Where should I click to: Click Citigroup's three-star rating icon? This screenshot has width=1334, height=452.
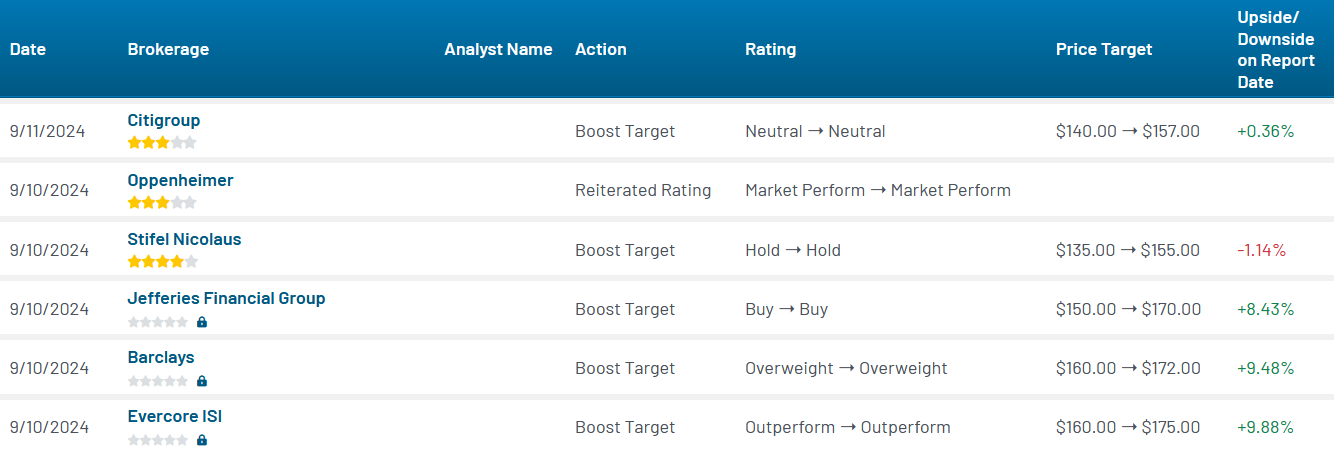[162, 143]
